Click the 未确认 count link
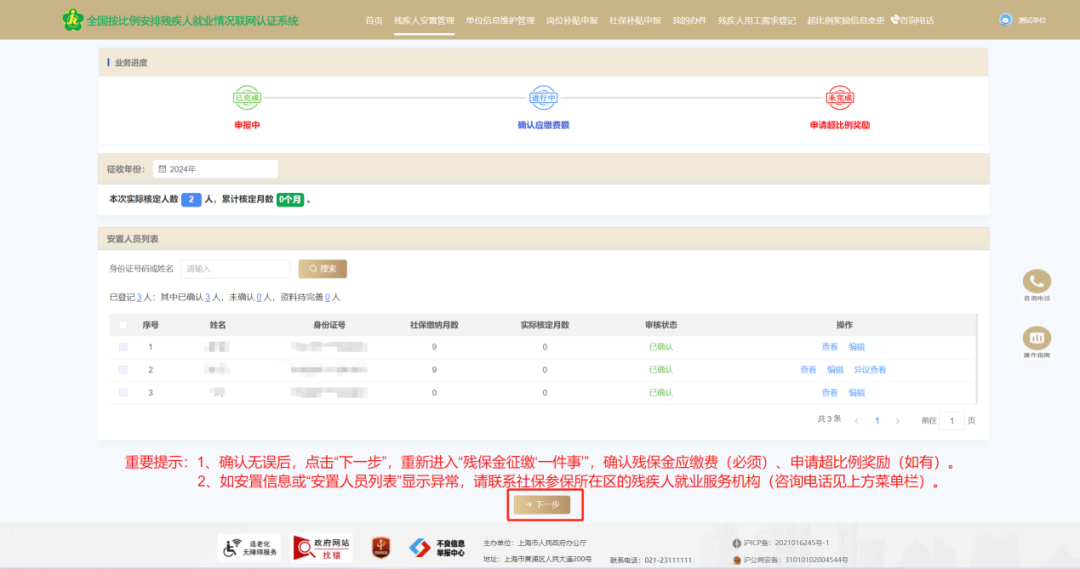The image size is (1080, 569). click(x=259, y=298)
